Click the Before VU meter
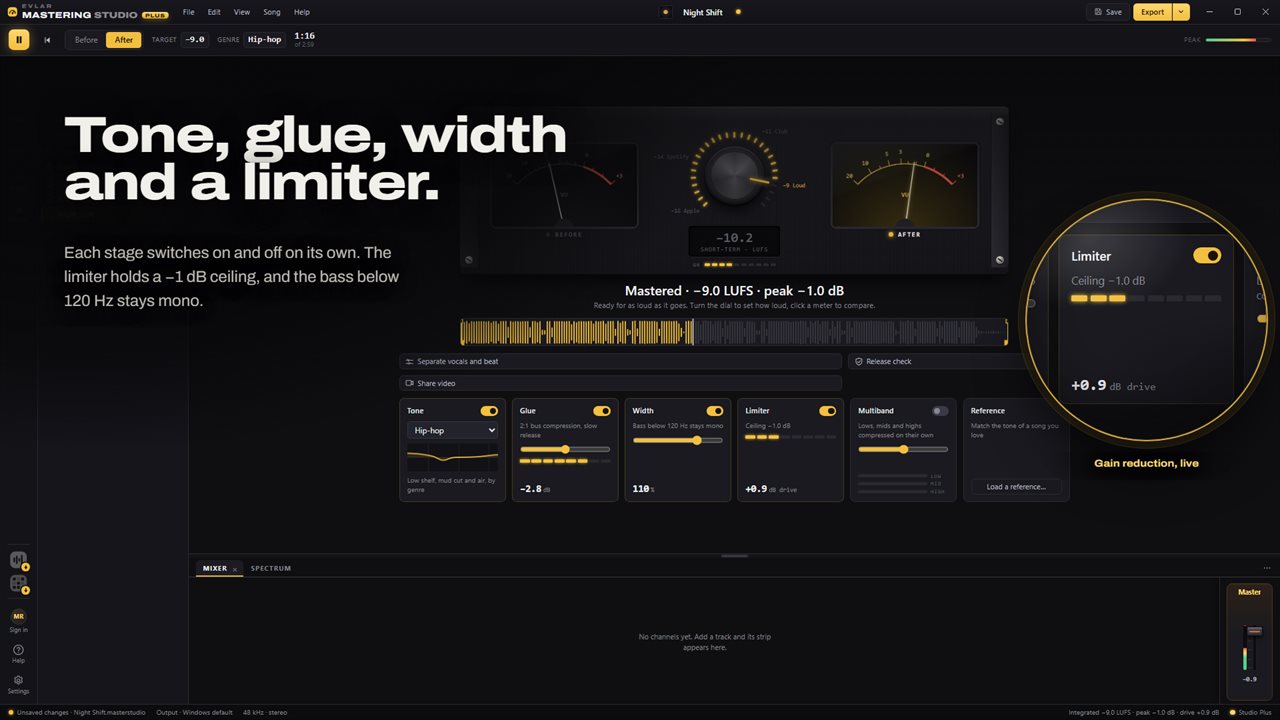The image size is (1280, 720). [x=565, y=185]
